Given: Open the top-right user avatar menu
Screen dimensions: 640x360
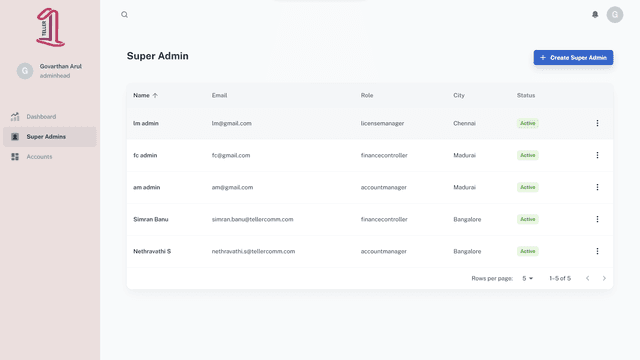Looking at the screenshot, I should (615, 15).
